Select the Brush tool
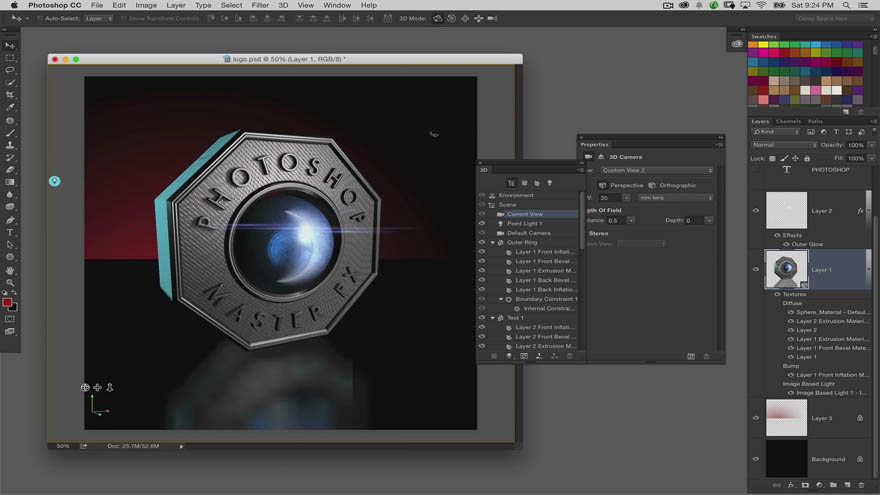Viewport: 880px width, 495px height. click(10, 133)
